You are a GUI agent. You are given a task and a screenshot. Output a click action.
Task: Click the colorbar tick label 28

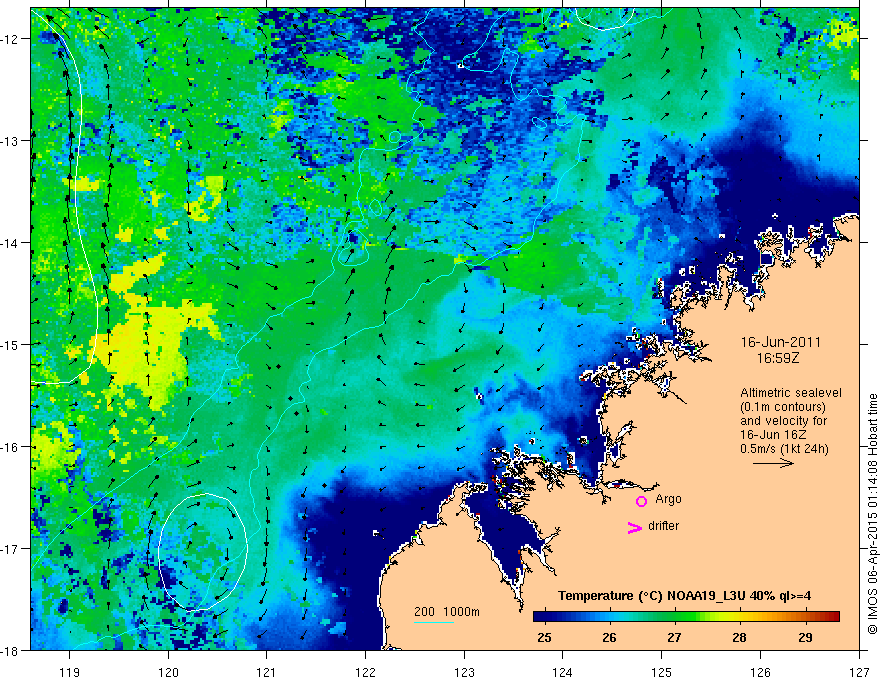pos(740,637)
